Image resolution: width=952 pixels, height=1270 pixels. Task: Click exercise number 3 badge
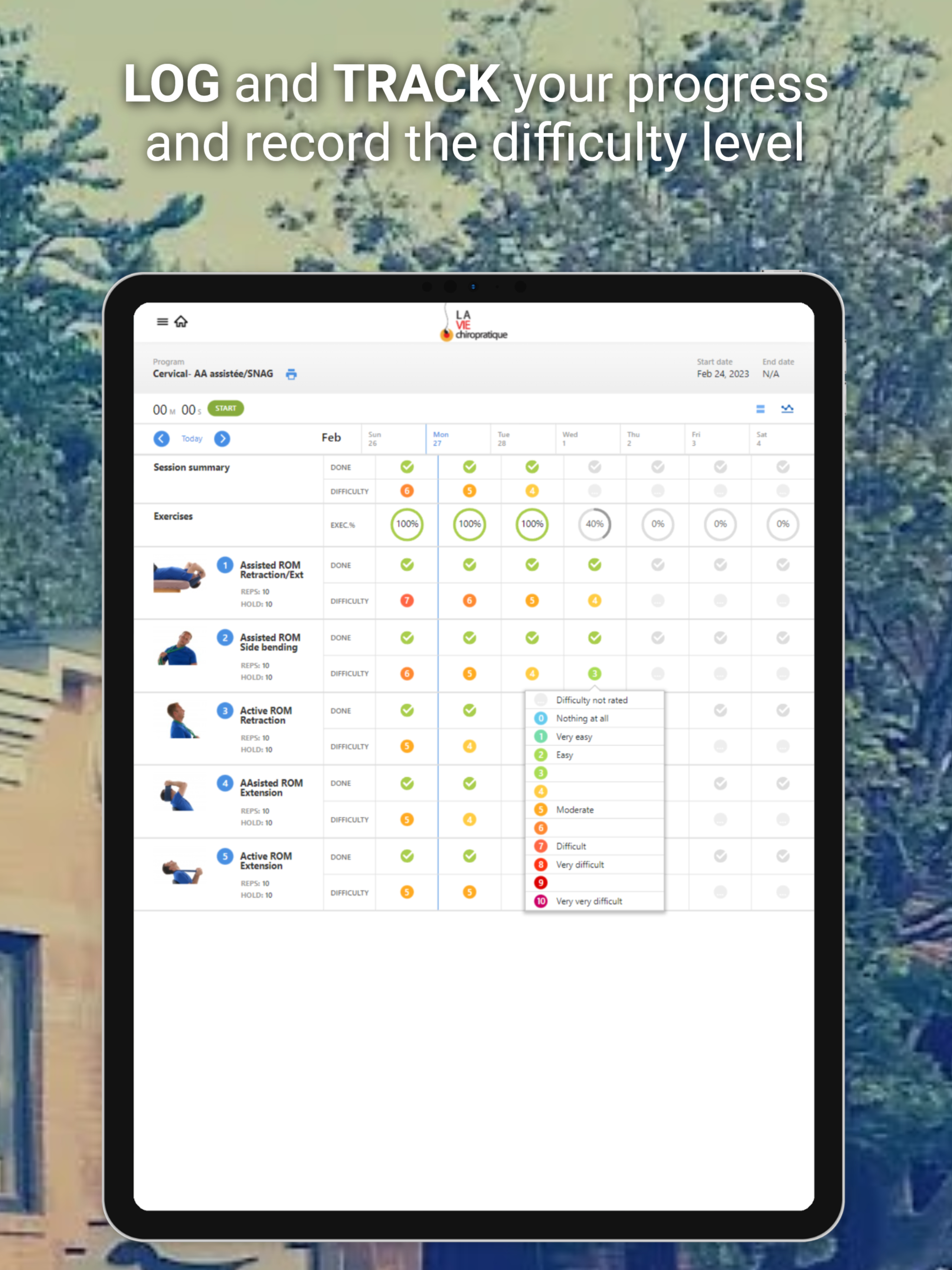pos(225,711)
